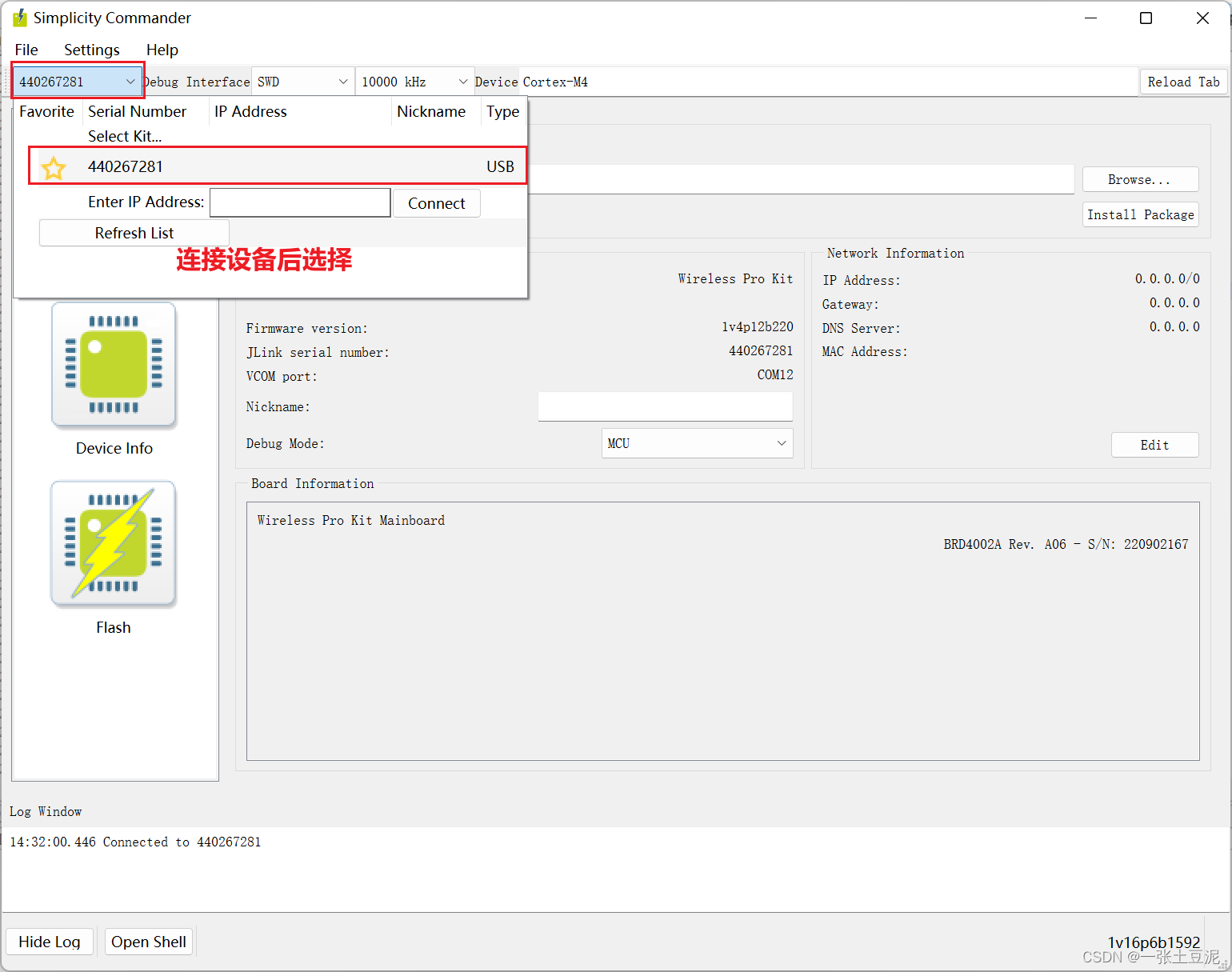
Task: Click the Connect button
Action: click(436, 203)
